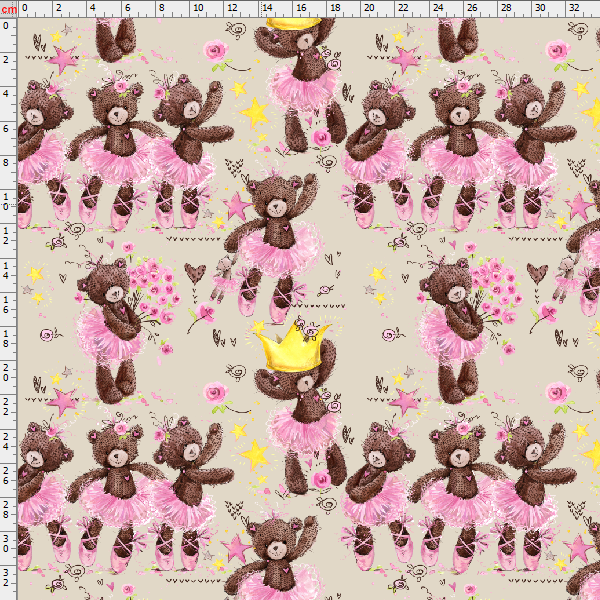Click the 24 mark on the horizontal ruler
The width and height of the screenshot is (600, 600).
coord(438,7)
